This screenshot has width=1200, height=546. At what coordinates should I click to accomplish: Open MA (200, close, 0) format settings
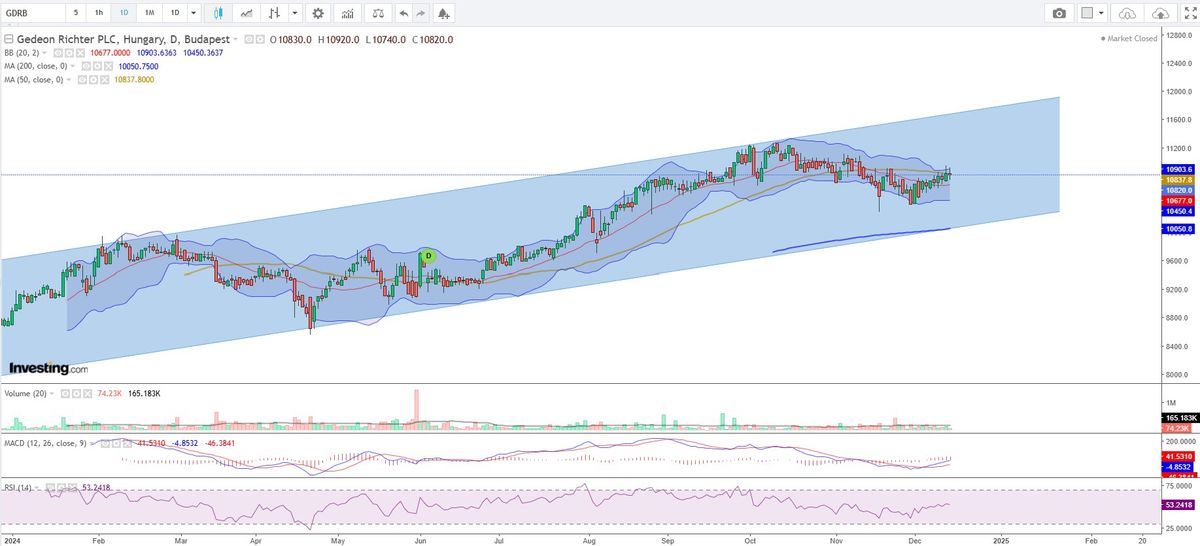click(x=97, y=66)
